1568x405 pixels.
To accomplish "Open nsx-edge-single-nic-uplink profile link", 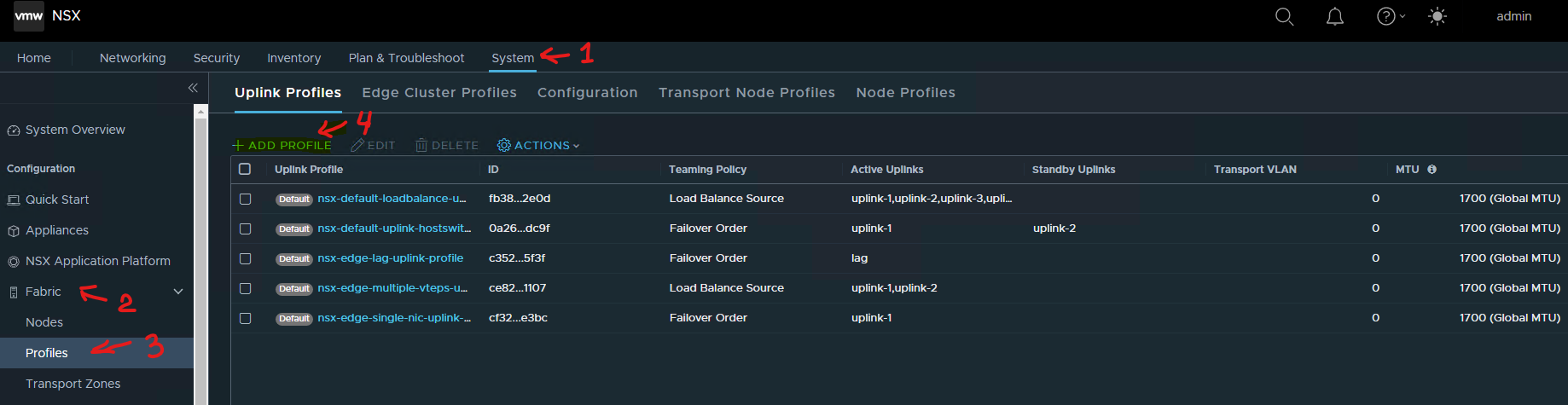I will click(x=394, y=318).
